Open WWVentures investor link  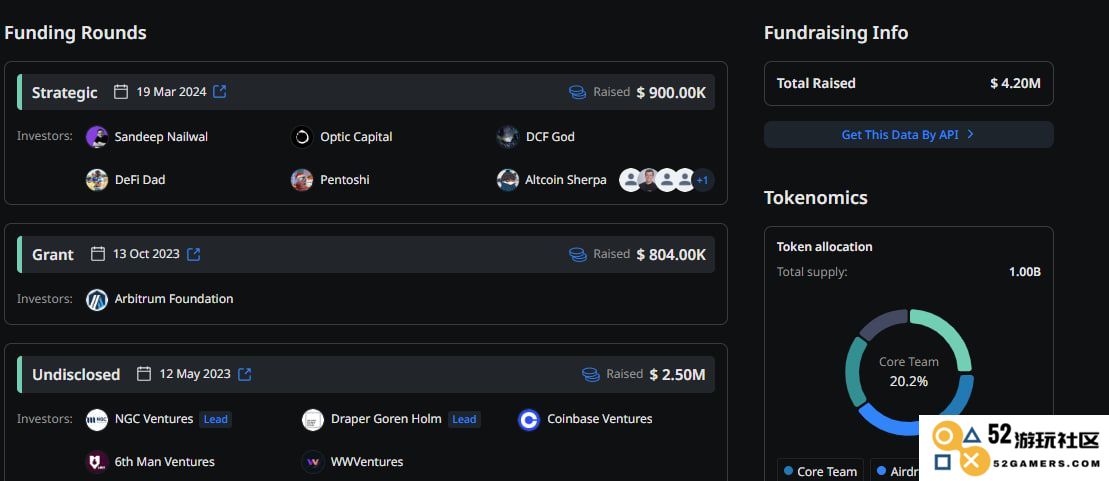[367, 462]
